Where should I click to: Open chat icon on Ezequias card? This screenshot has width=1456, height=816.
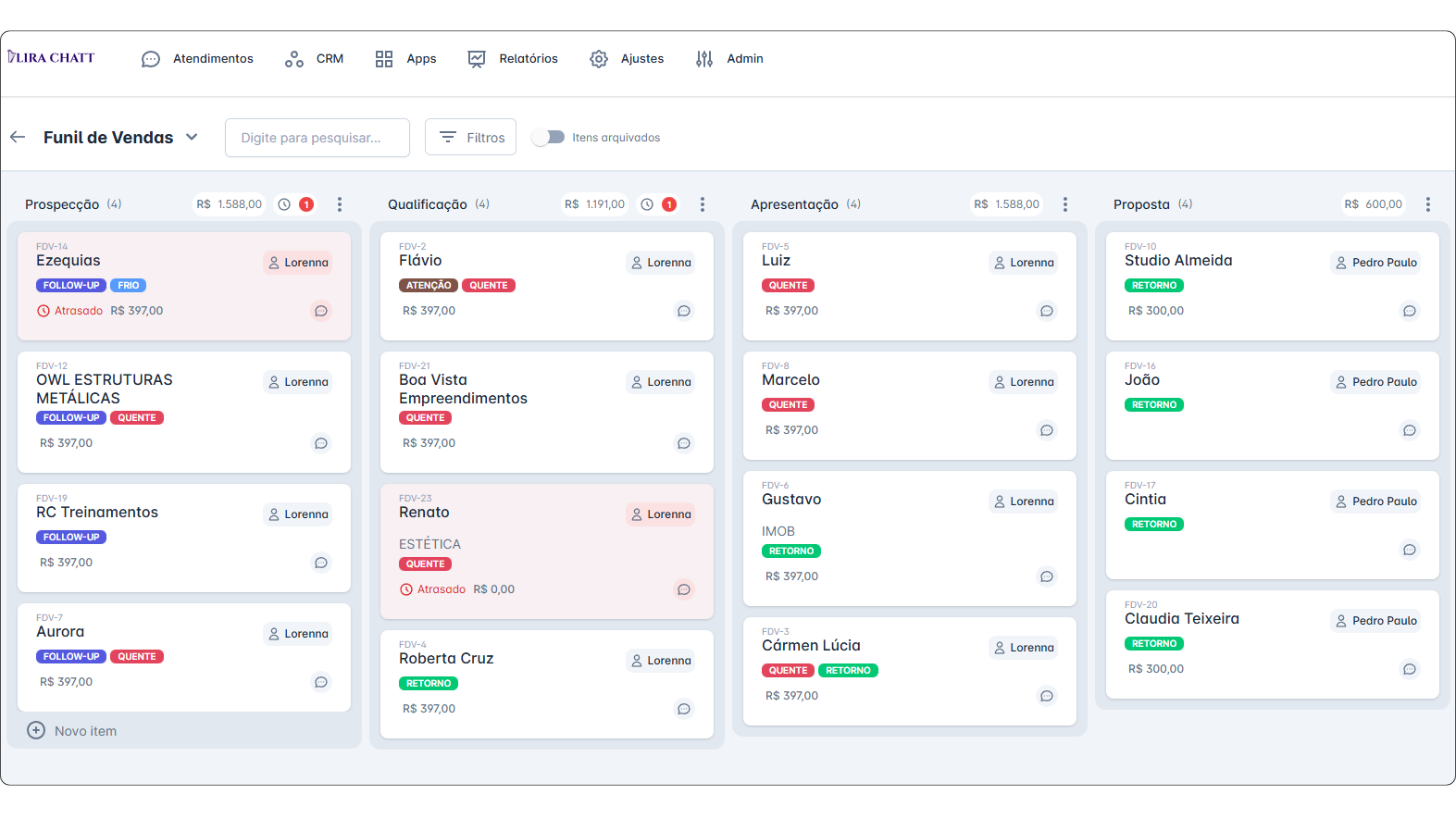click(320, 311)
